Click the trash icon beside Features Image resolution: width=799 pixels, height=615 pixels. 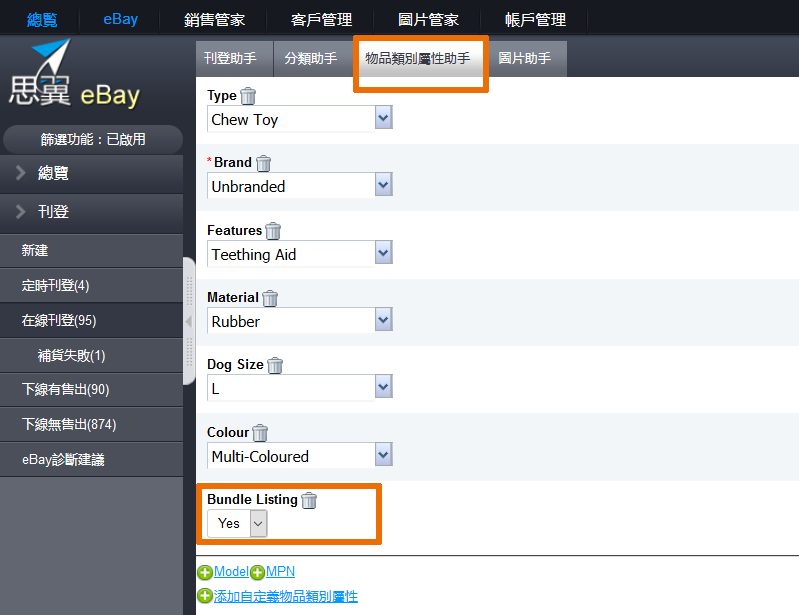(273, 231)
